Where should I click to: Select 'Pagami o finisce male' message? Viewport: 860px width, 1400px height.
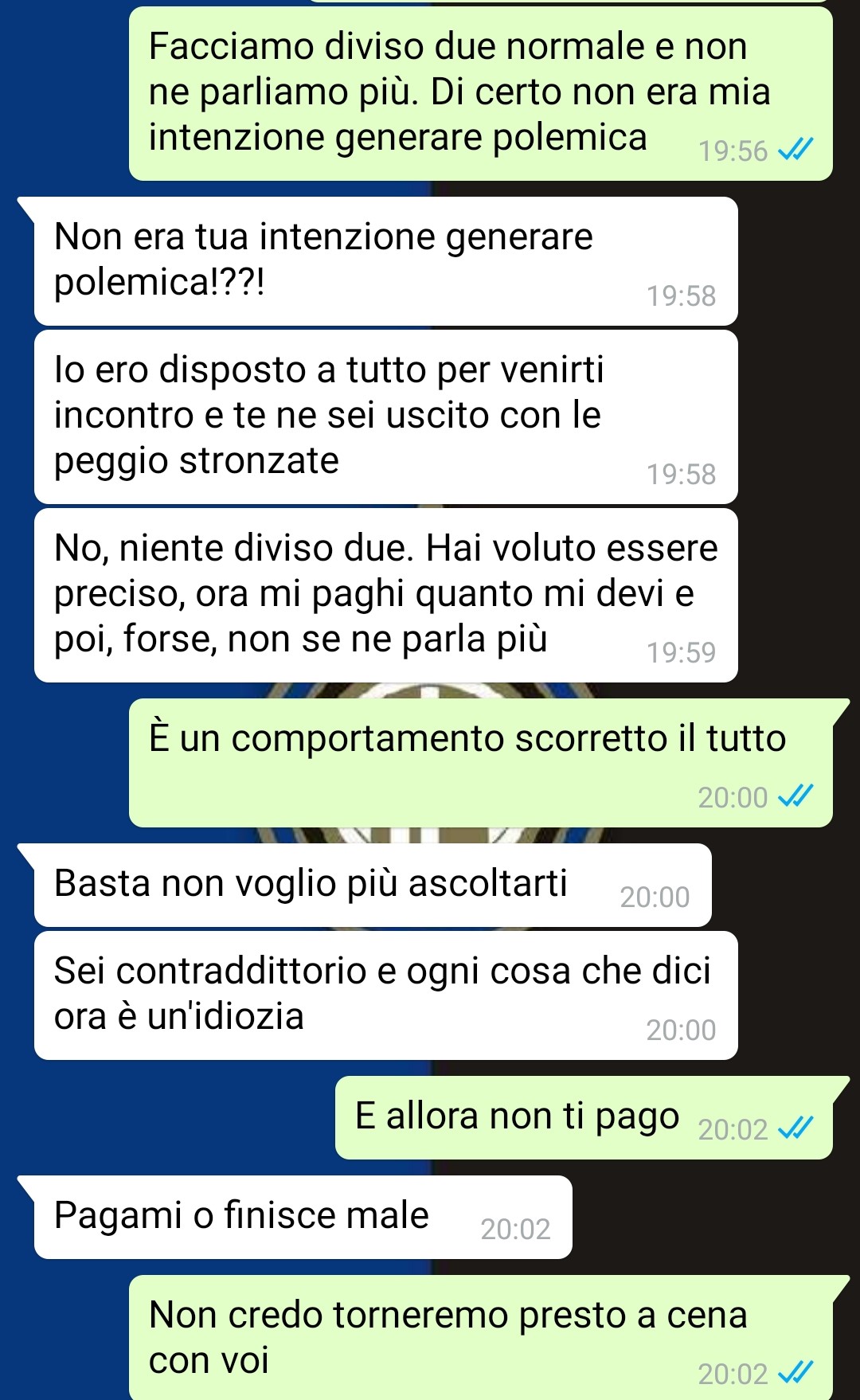pyautogui.click(x=303, y=1217)
